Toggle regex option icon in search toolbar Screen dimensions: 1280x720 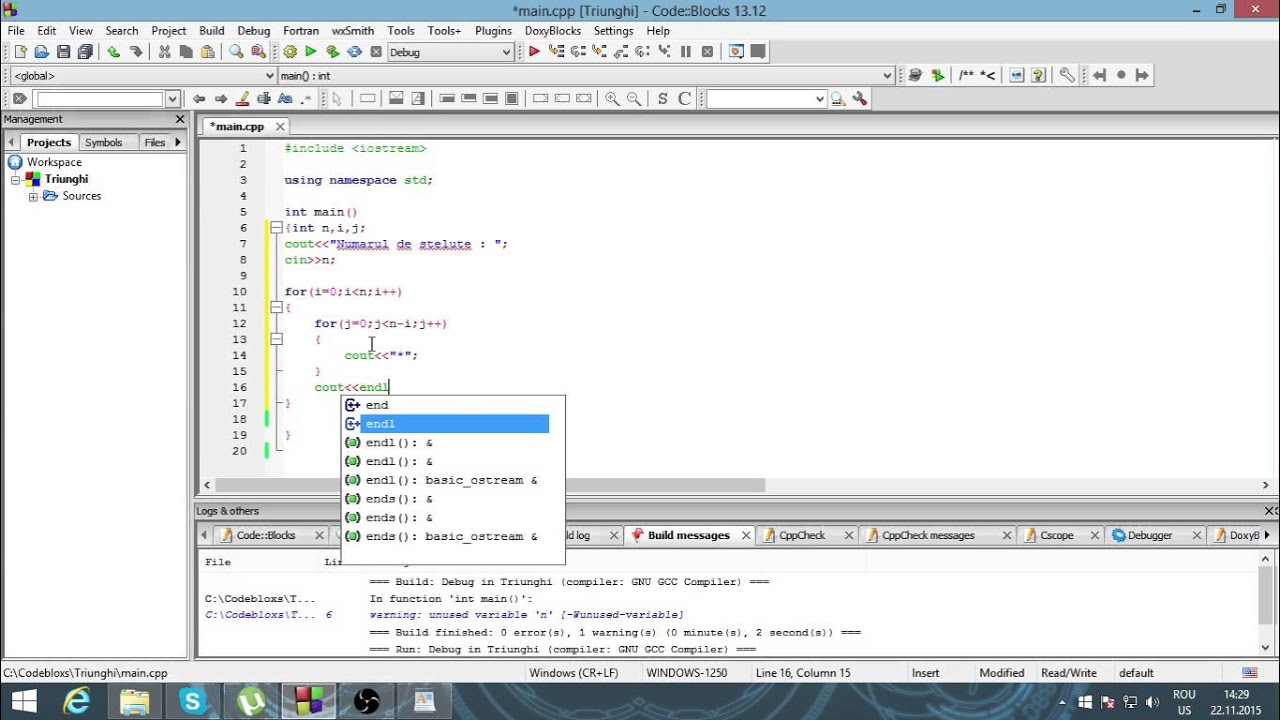[306, 99]
